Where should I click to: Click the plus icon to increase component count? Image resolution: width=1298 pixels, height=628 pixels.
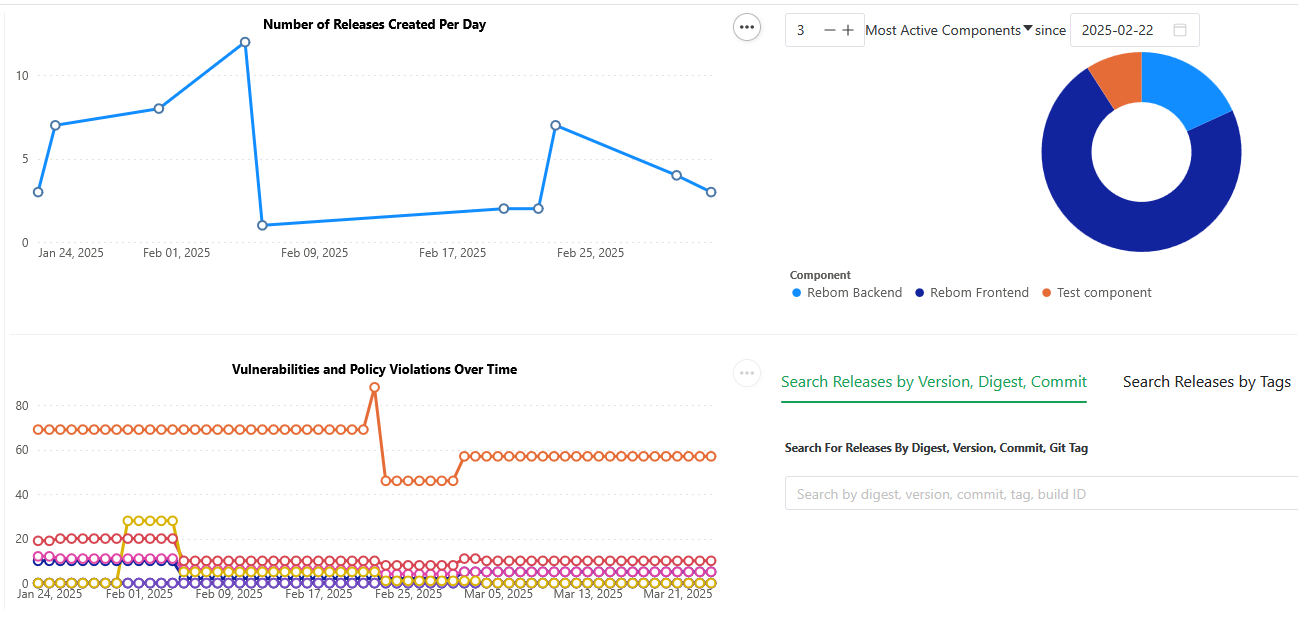[x=848, y=30]
